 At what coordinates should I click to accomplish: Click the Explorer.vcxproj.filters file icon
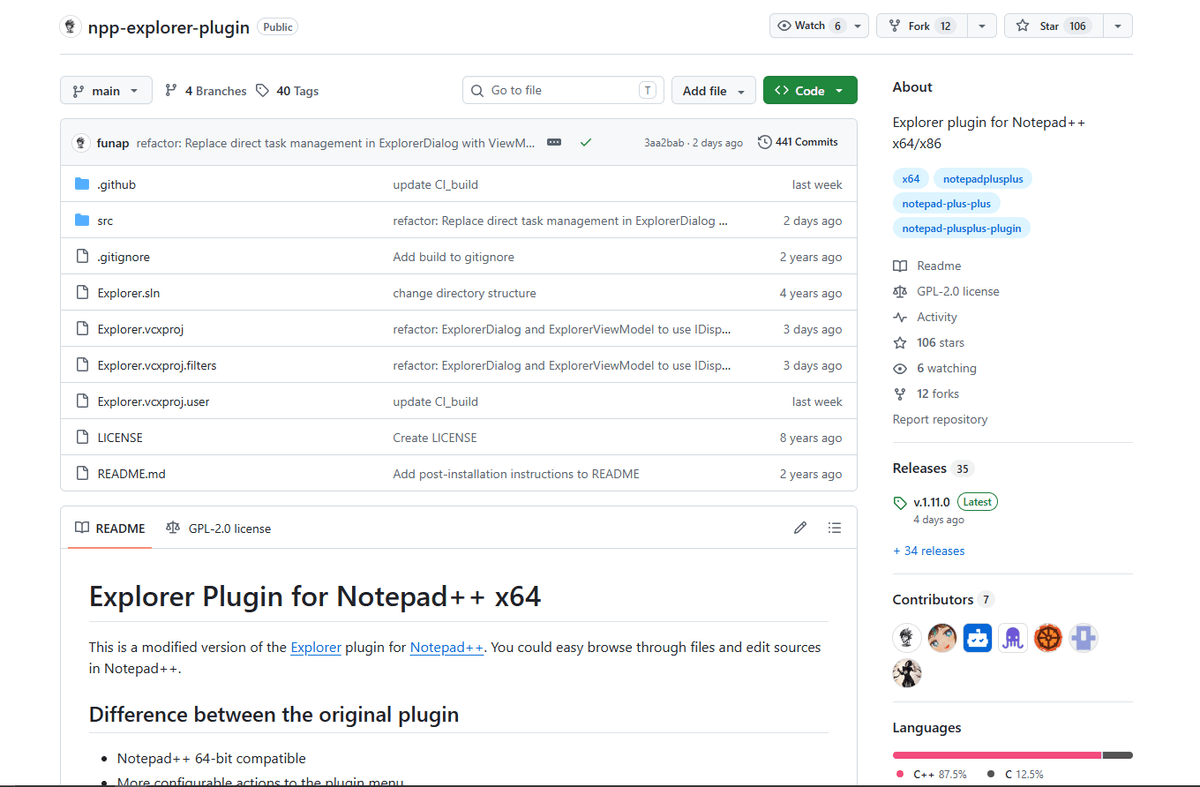82,365
